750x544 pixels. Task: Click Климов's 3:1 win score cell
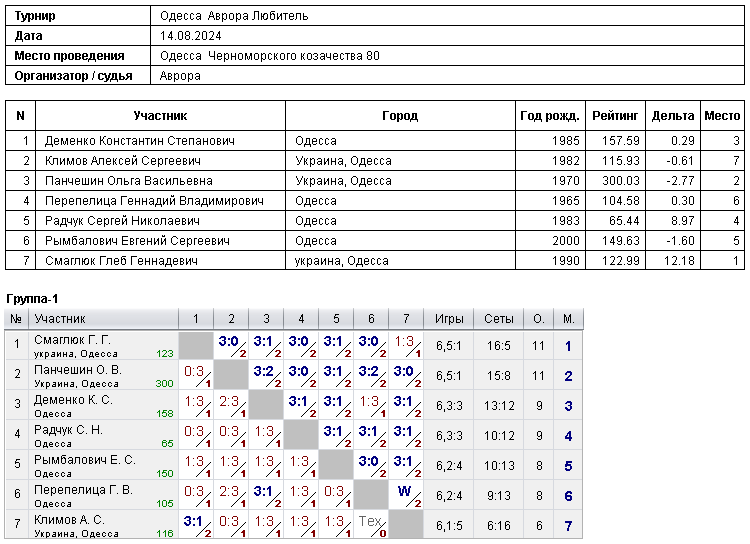pyautogui.click(x=196, y=525)
